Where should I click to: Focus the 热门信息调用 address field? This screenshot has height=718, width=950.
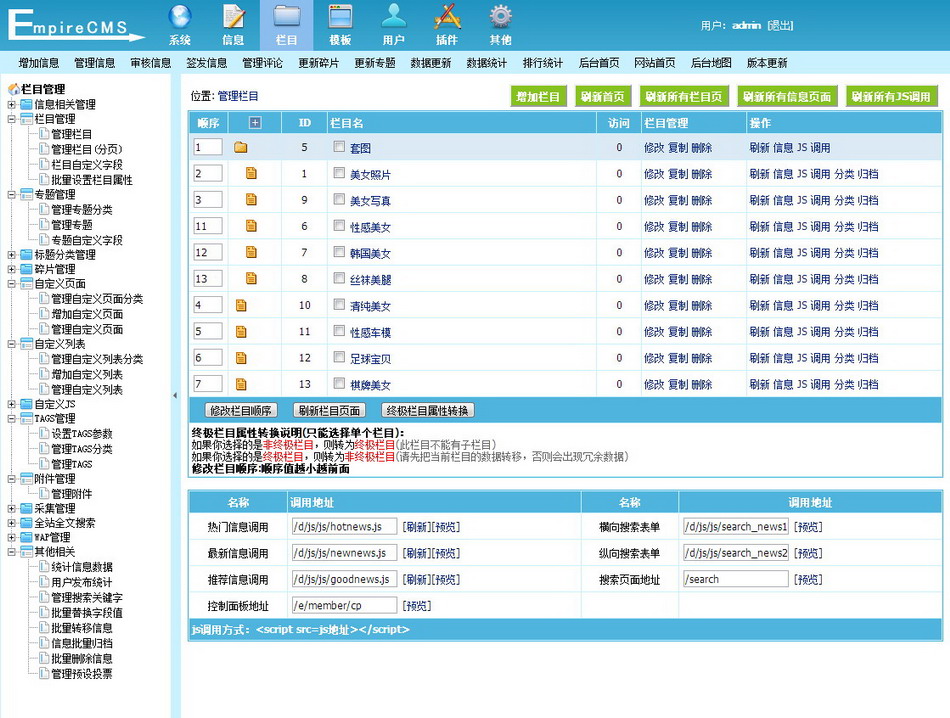point(344,527)
